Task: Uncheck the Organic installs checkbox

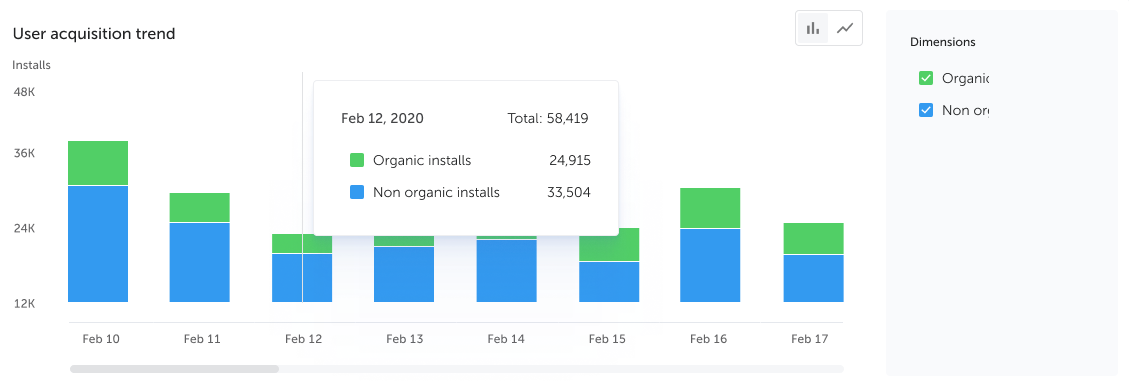Action: click(926, 79)
